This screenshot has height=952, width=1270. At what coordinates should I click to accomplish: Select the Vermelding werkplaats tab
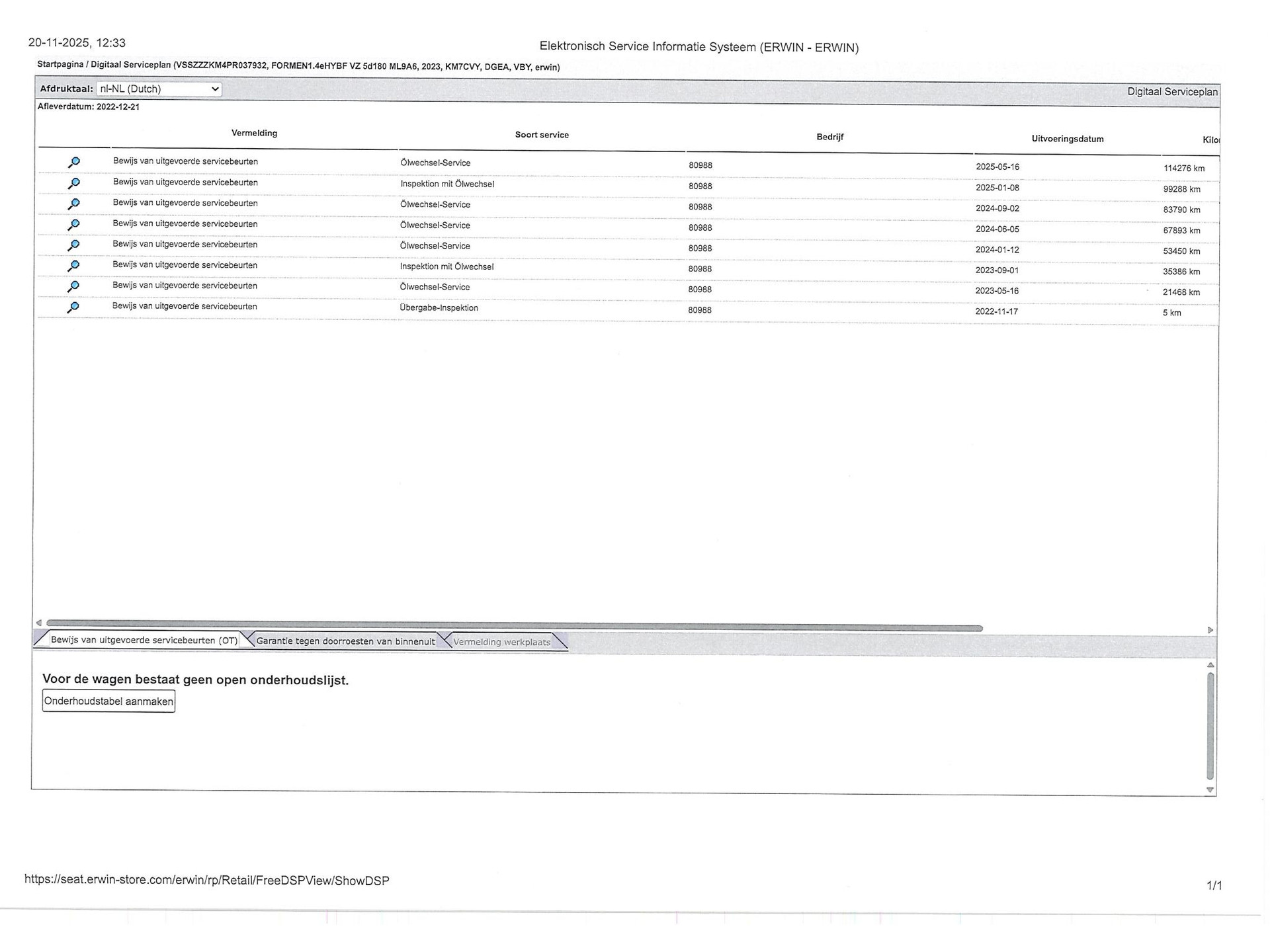501,642
